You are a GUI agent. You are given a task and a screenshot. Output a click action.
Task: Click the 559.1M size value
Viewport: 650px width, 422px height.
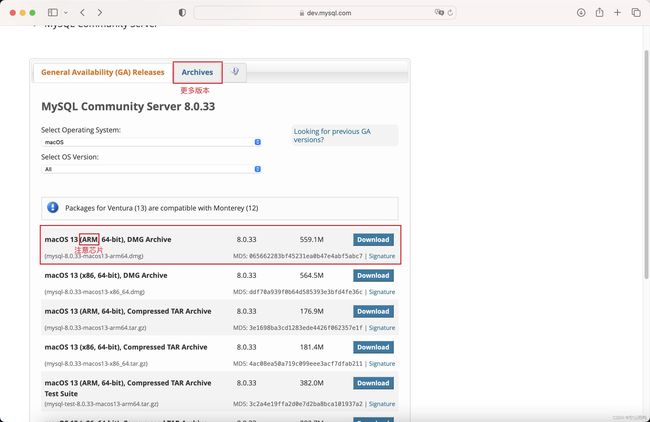click(312, 240)
